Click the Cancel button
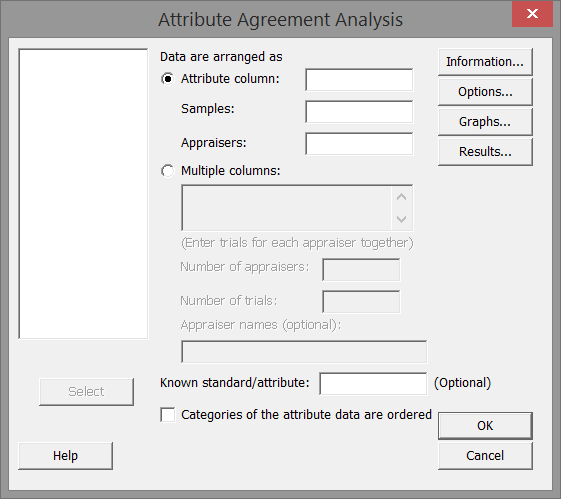The height and width of the screenshot is (499, 561). pos(485,456)
